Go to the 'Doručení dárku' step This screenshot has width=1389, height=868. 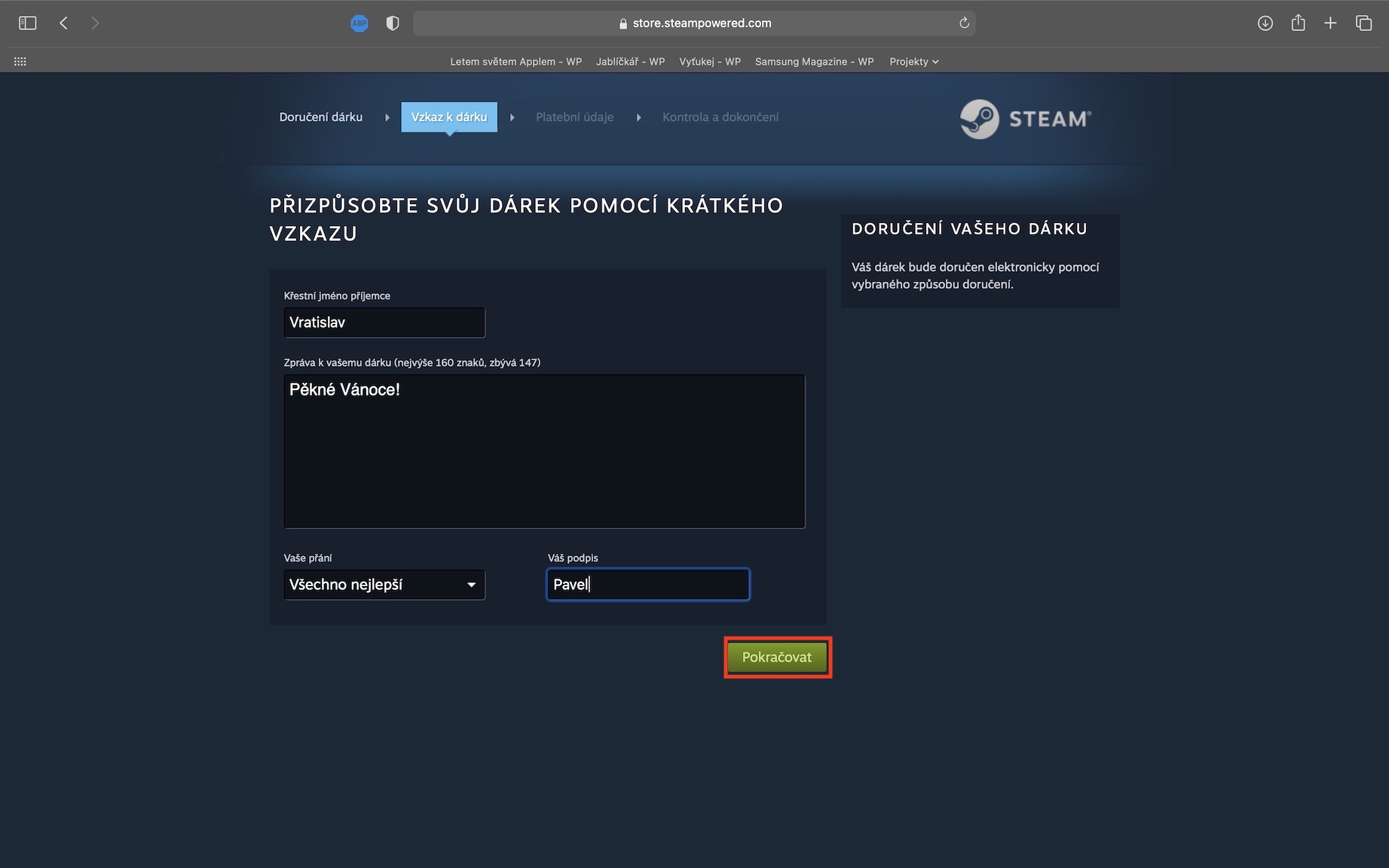[x=321, y=117]
